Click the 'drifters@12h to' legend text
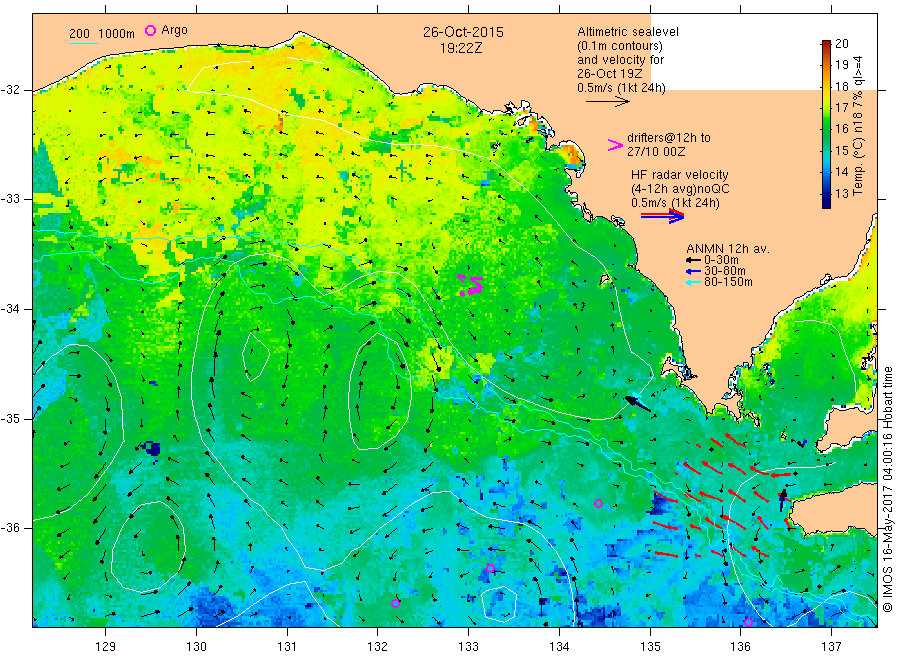 (669, 138)
